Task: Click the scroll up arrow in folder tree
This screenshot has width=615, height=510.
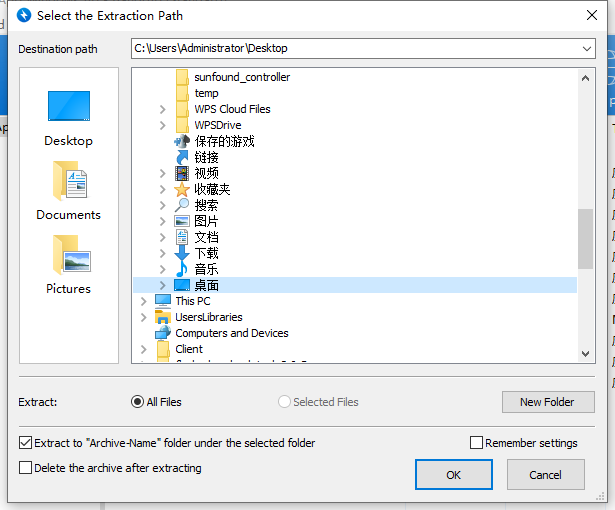Action: [x=585, y=78]
